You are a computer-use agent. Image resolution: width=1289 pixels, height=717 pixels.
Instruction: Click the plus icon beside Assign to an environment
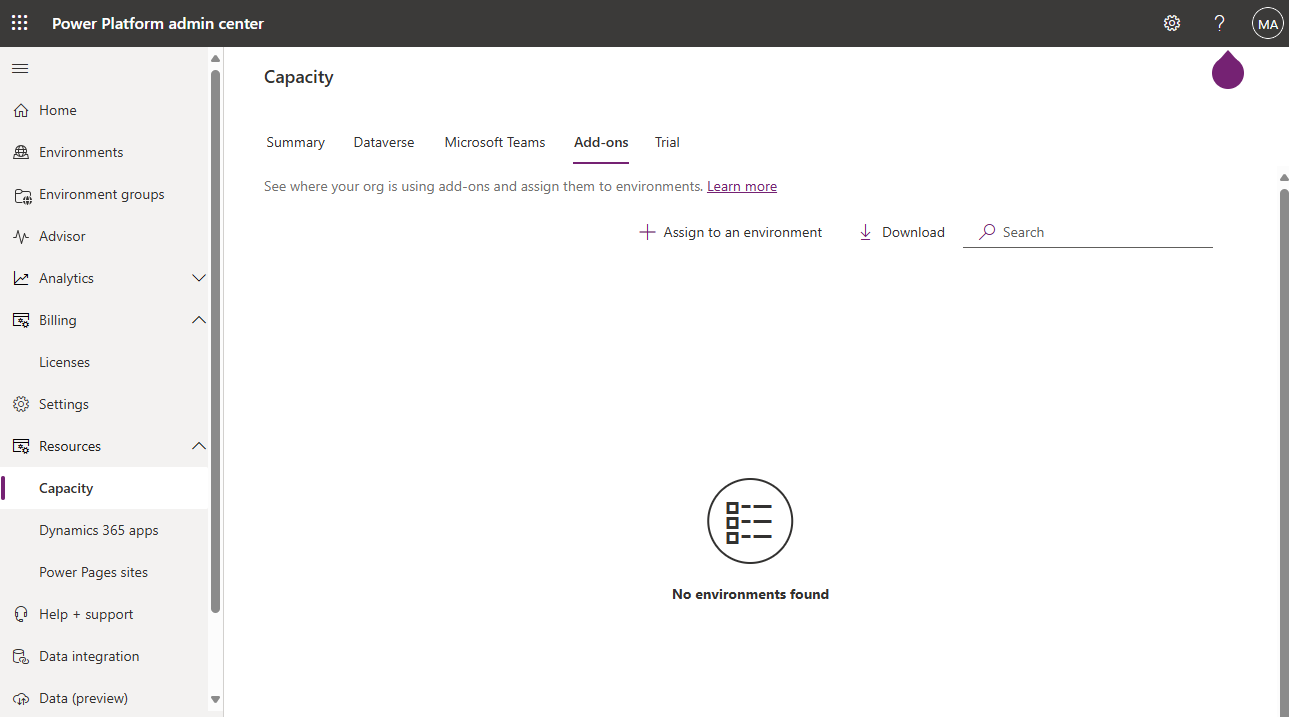(x=647, y=232)
